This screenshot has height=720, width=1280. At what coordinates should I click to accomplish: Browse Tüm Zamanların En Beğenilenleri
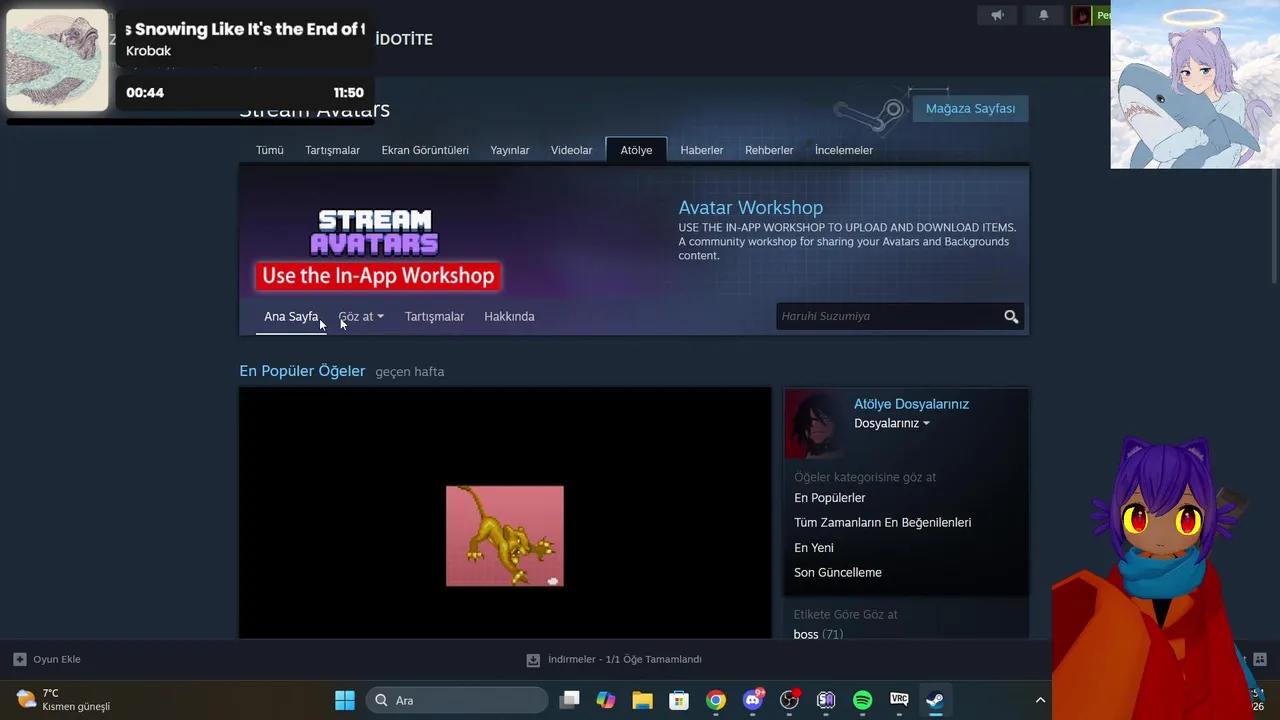click(882, 522)
